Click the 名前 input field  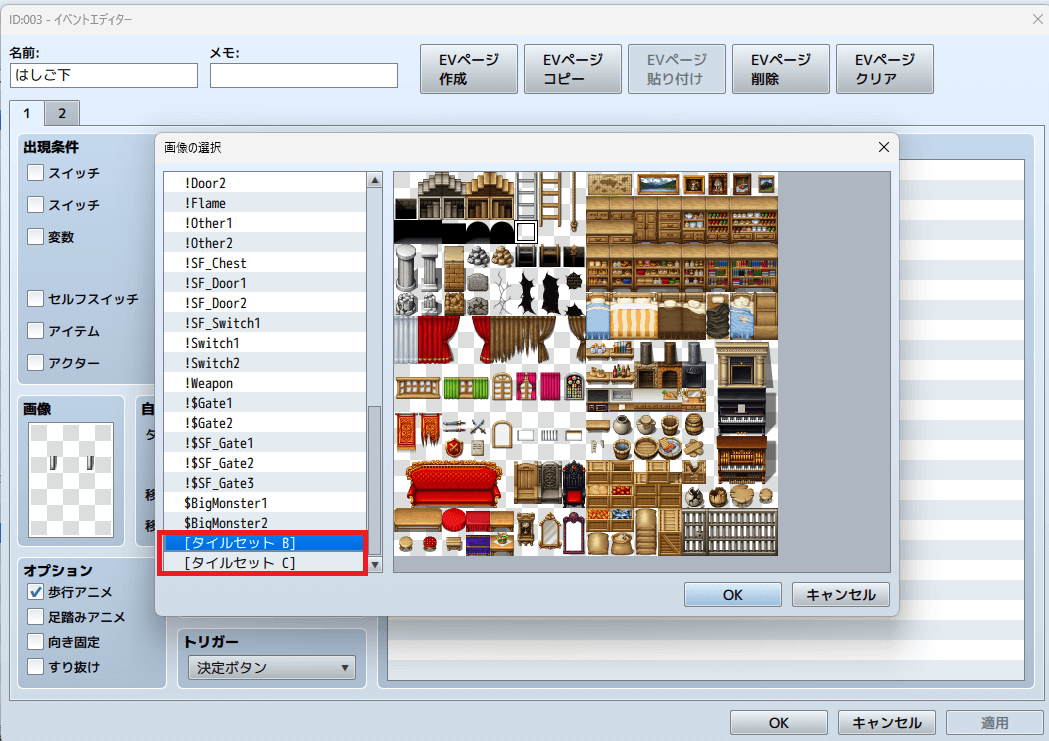tap(104, 76)
